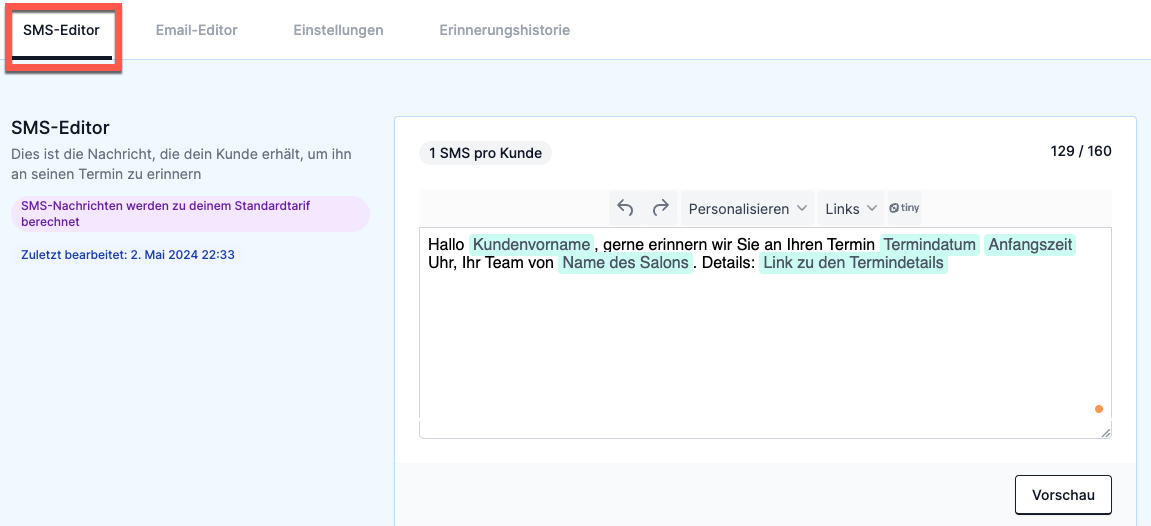Image resolution: width=1151 pixels, height=526 pixels.
Task: Open the Erinnerungshistorie tab
Action: tap(505, 31)
